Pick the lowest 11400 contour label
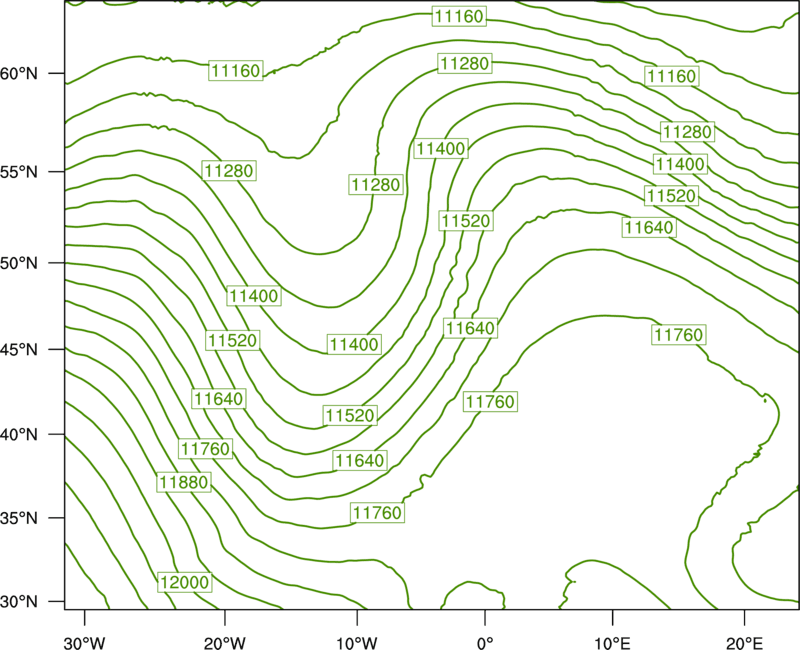Image resolution: width=800 pixels, height=650 pixels. (354, 344)
